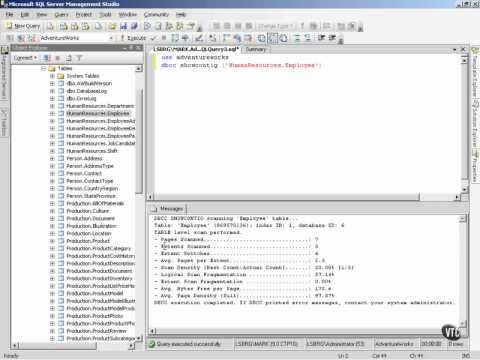Expand the HumanResources.Employee table node
This screenshot has height=360, width=480.
(x=52, y=114)
